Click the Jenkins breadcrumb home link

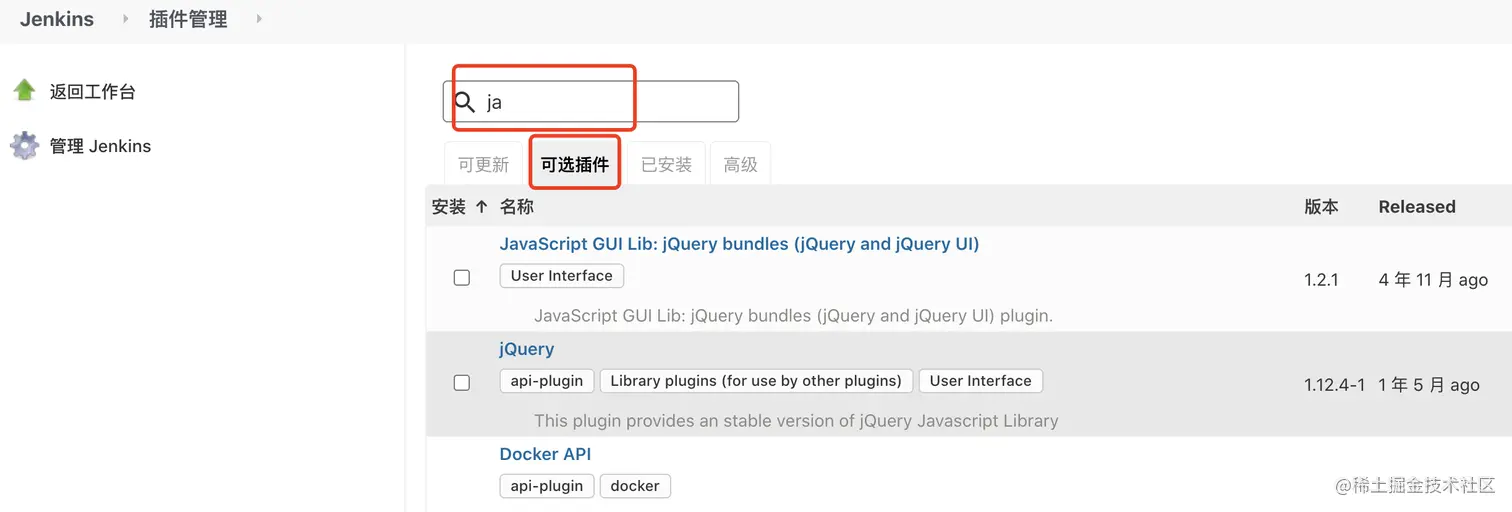pos(57,19)
